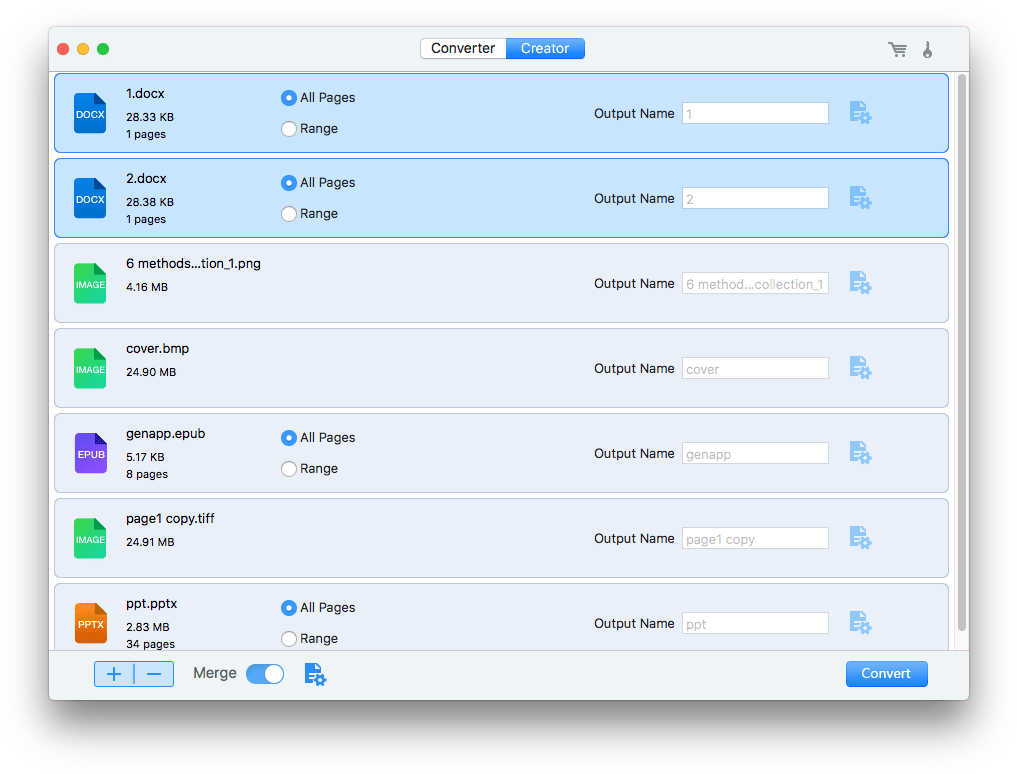Open output settings for 1.docx
1017x774 pixels.
(x=860, y=113)
